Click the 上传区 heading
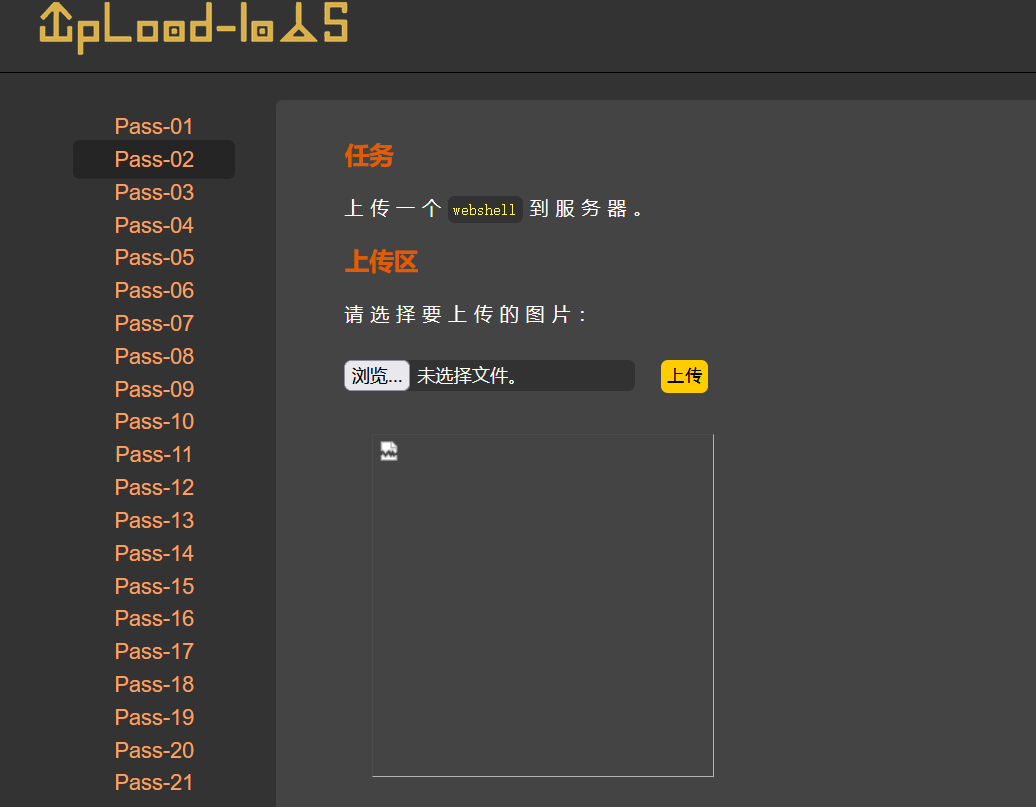Screen dimensions: 1036x807 point(381,262)
